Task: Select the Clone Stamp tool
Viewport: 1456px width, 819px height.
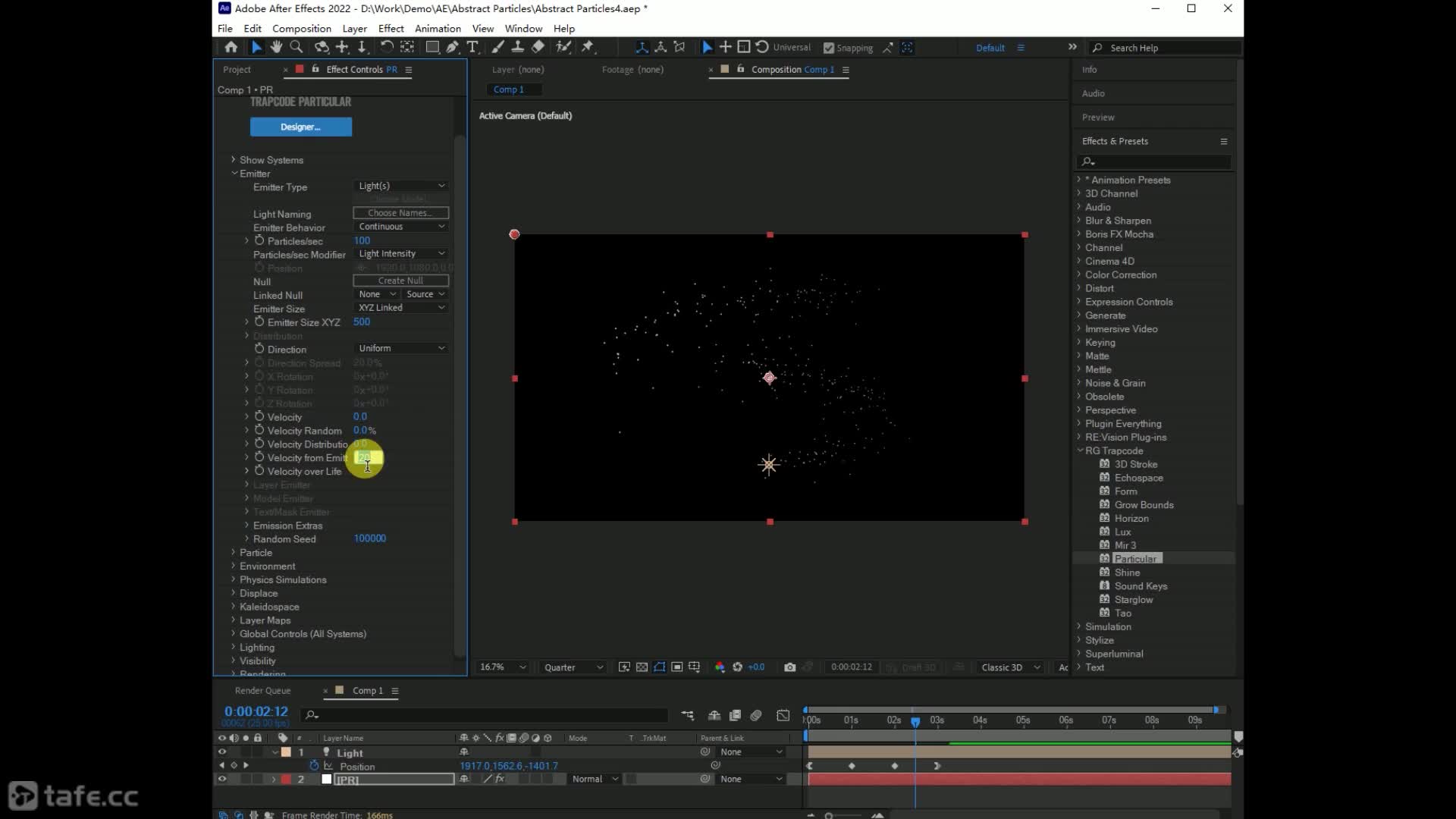Action: point(518,47)
